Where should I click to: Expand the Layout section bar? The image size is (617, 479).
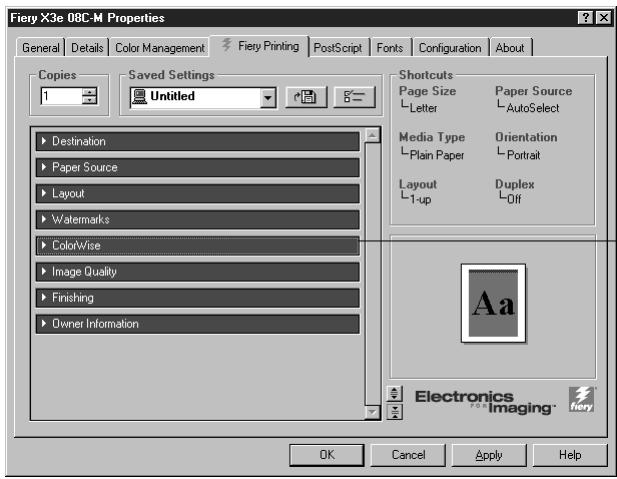click(x=198, y=194)
